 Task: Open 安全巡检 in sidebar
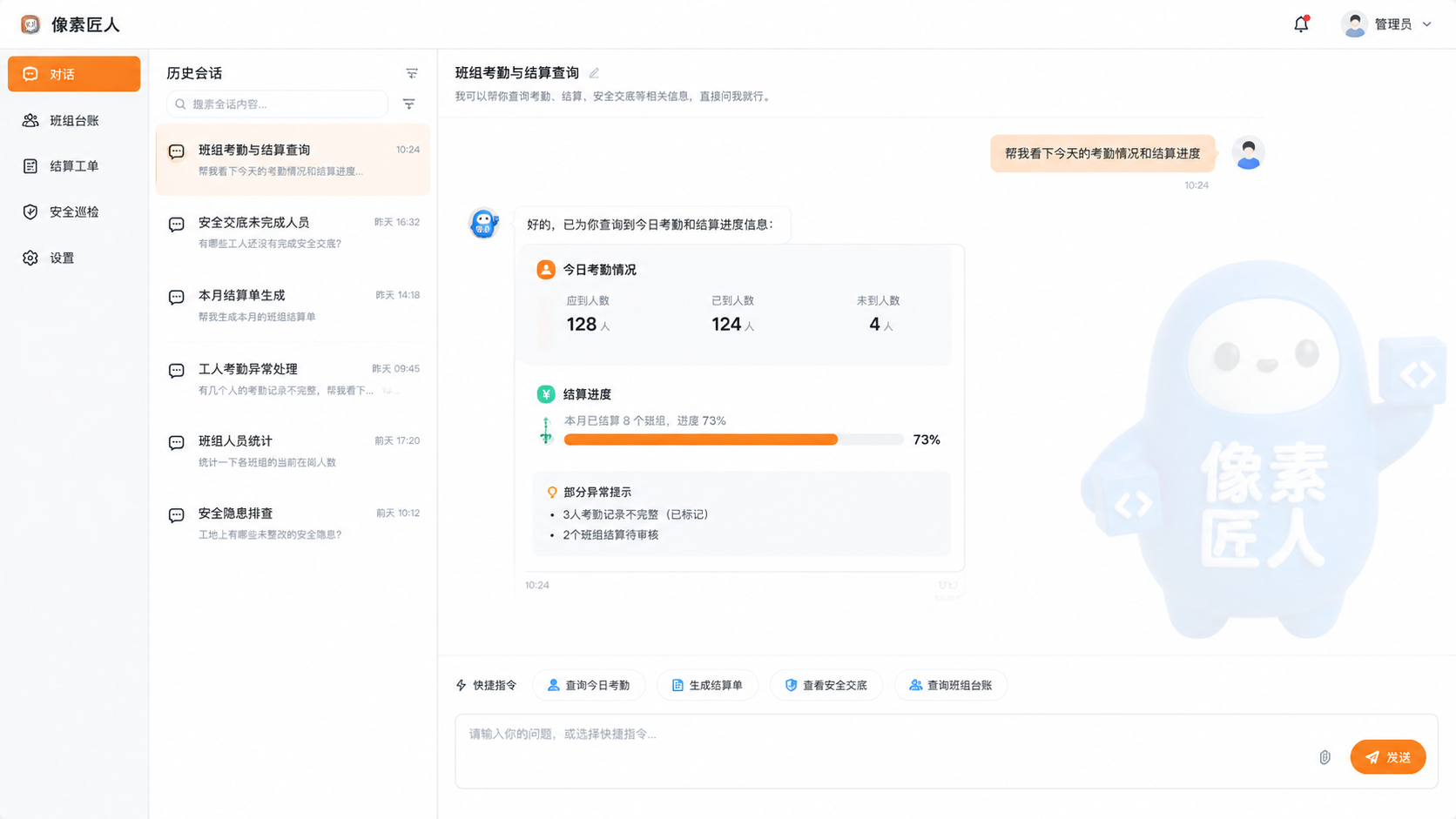click(74, 211)
